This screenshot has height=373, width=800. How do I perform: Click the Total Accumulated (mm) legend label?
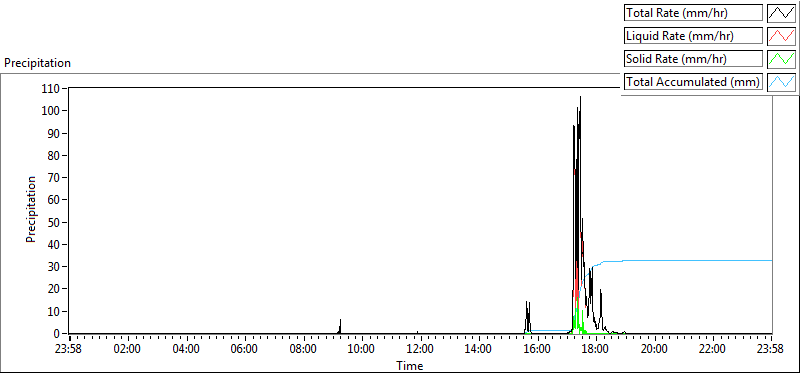tap(693, 82)
